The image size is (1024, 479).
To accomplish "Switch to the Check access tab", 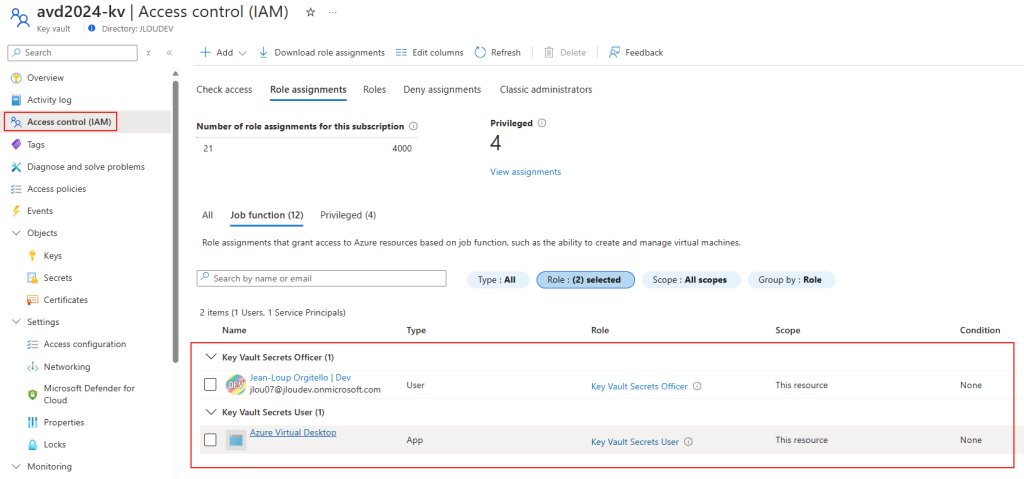I will pyautogui.click(x=224, y=90).
